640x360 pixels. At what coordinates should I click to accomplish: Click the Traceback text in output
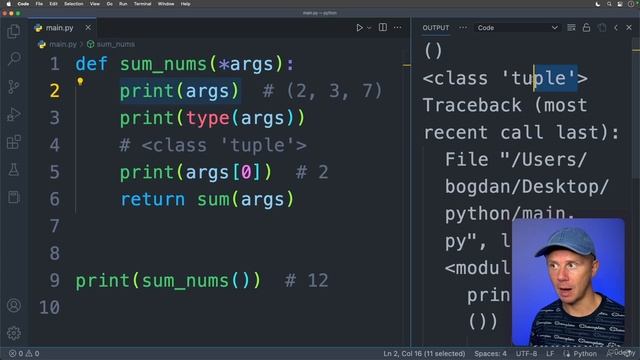472,105
